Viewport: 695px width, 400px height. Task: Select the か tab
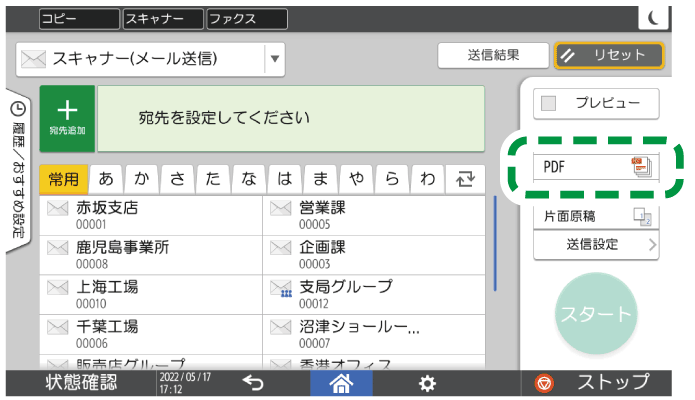tap(142, 179)
